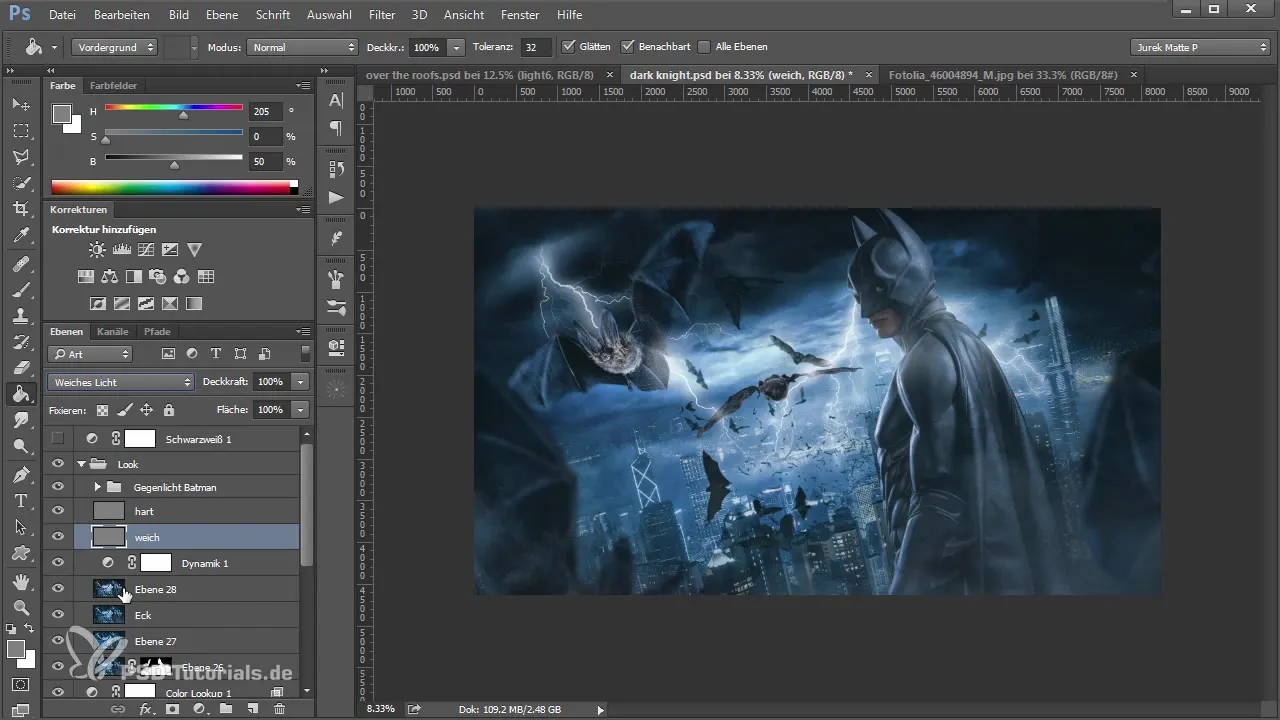Open the Bearbeiten menu
1280x720 pixels.
click(121, 16)
